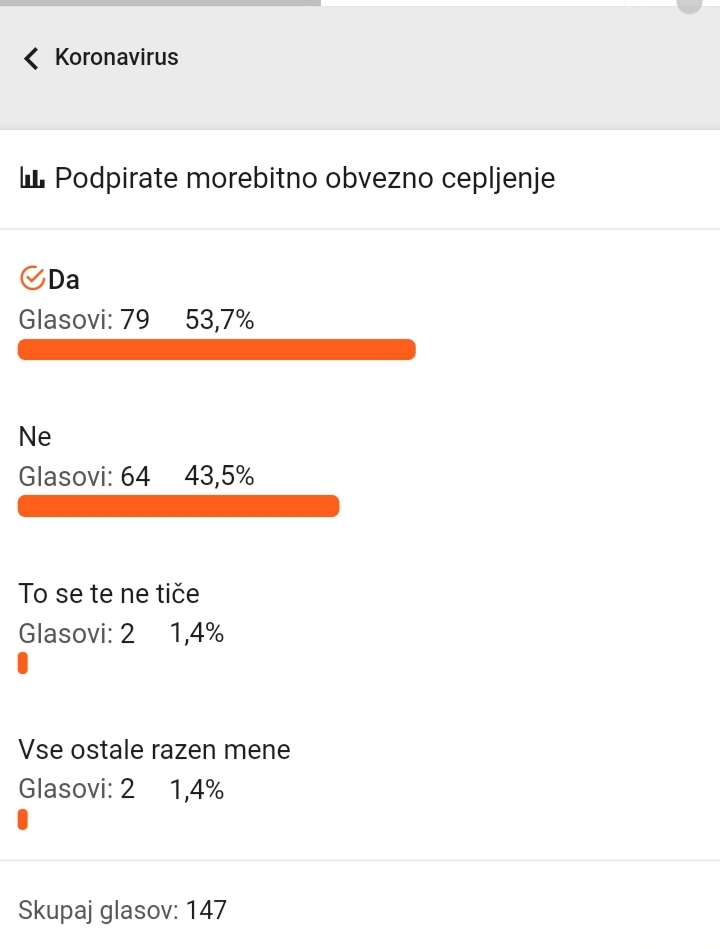Choose the To se te ne tiče option

point(109,593)
